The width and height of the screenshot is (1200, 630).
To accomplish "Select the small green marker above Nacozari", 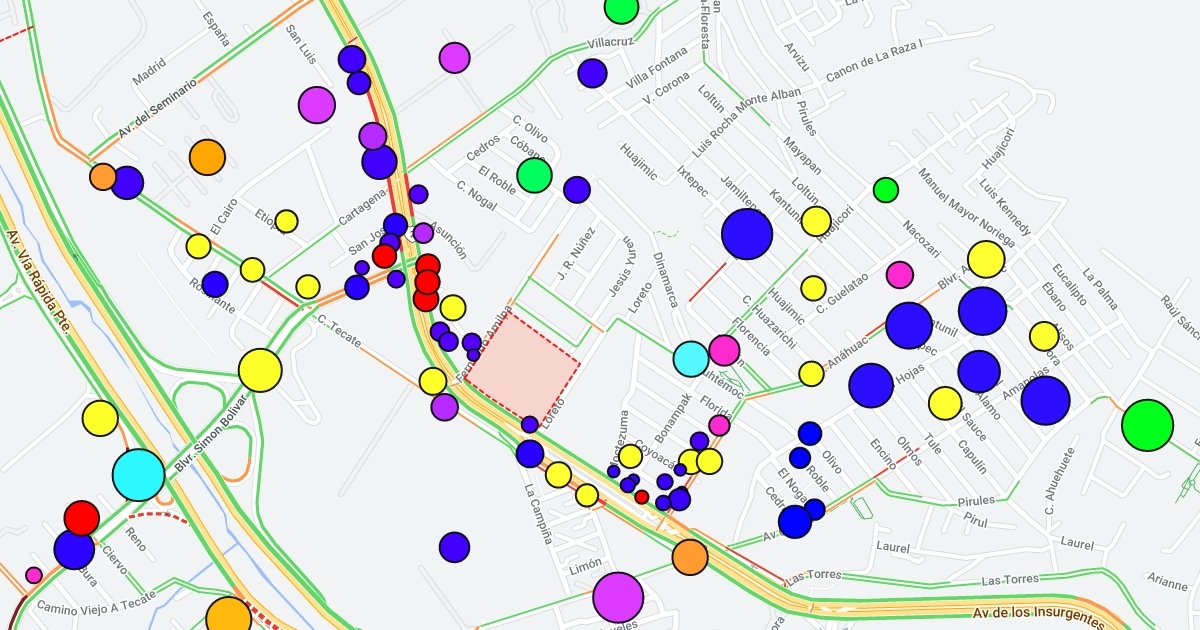I will tap(886, 190).
